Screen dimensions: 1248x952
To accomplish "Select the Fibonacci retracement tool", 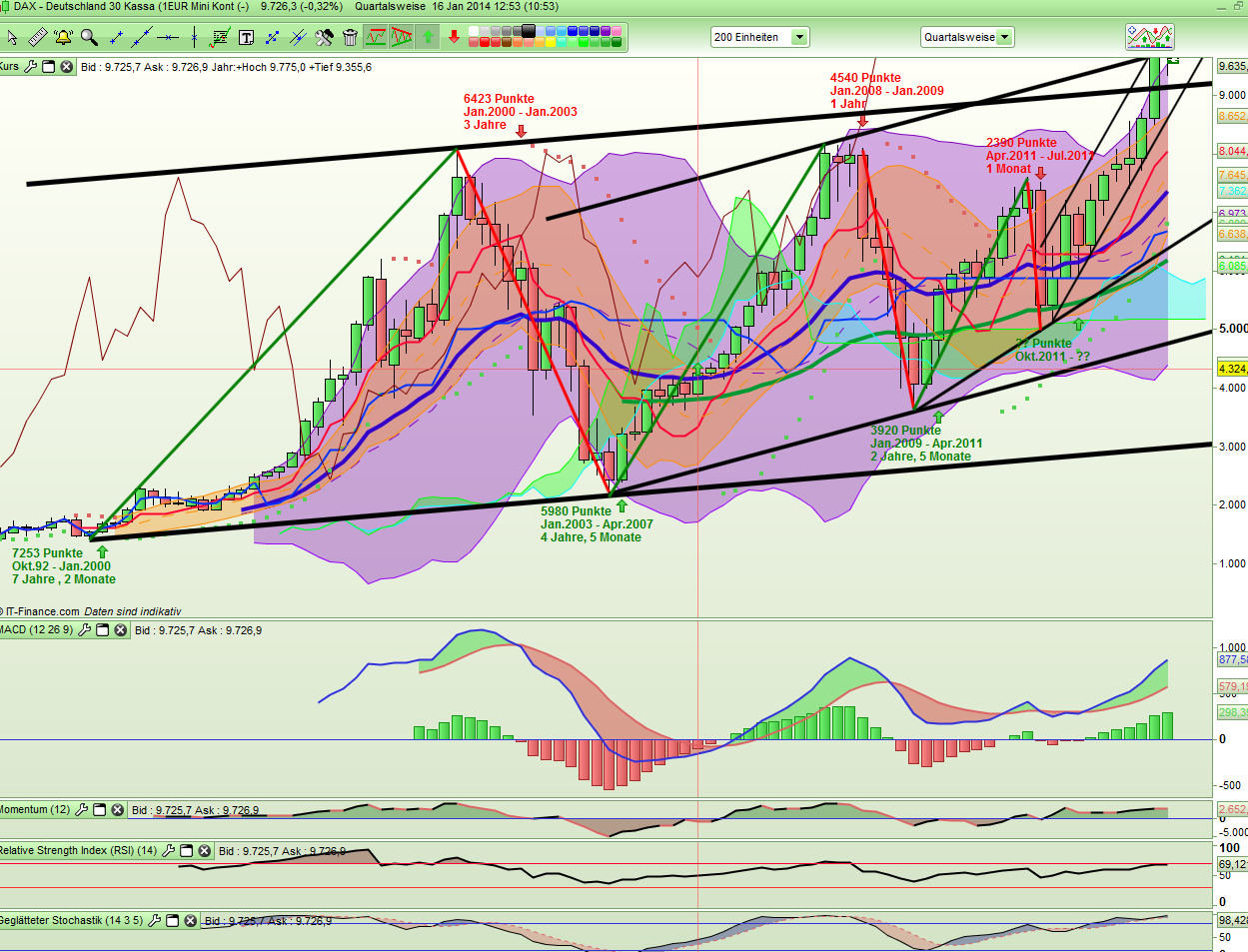I will (x=220, y=37).
